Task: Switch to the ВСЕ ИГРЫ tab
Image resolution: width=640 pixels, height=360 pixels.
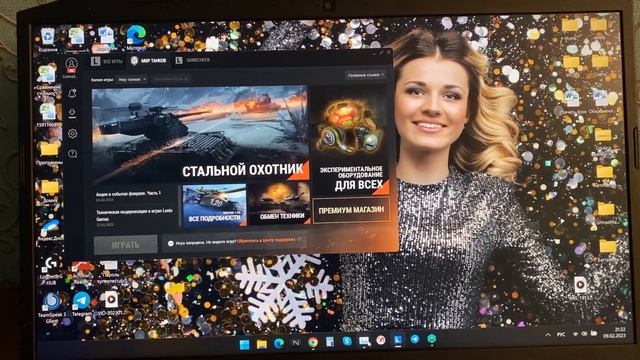Action: [x=107, y=61]
